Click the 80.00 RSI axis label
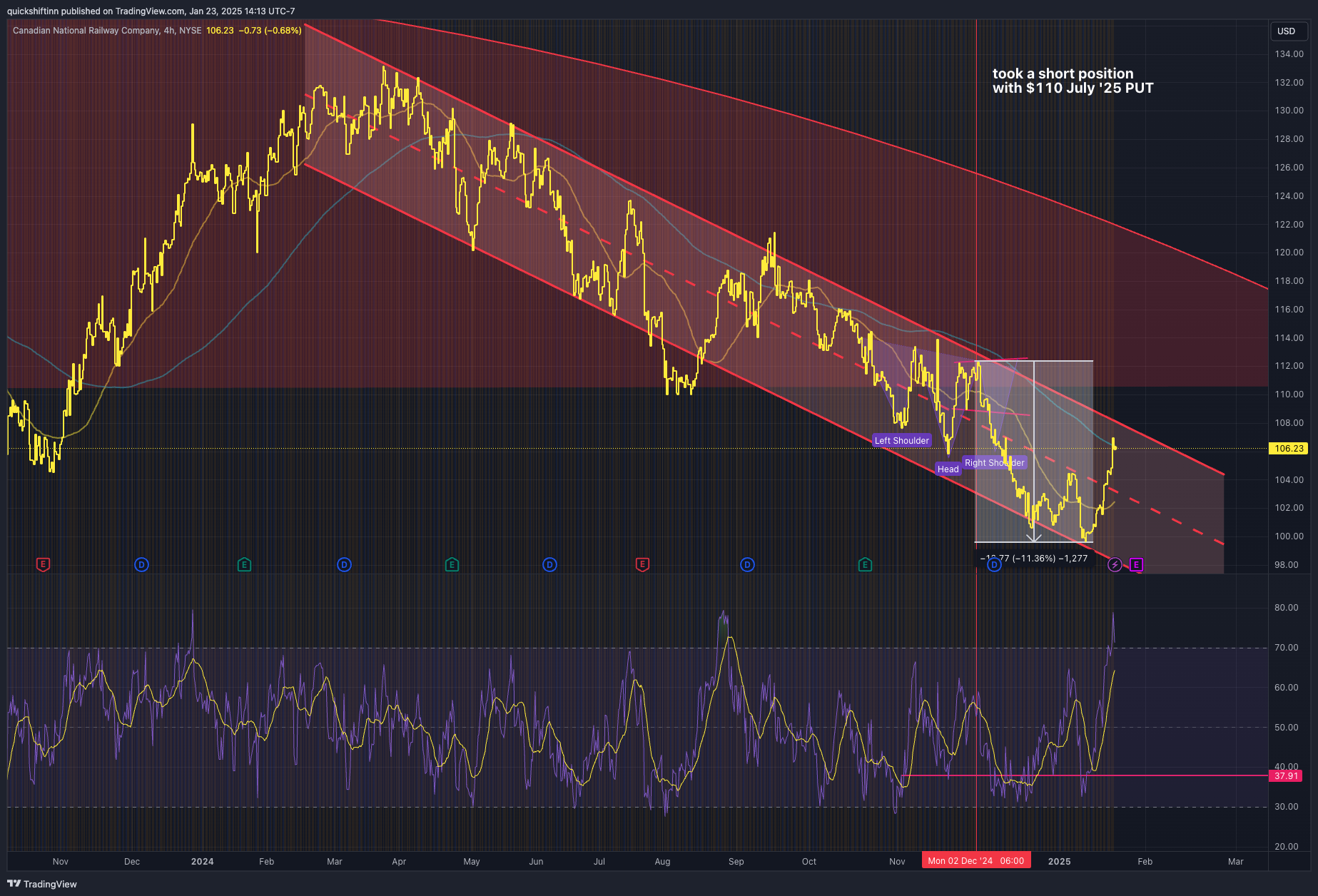Screen dimensions: 1318x896 click(x=1287, y=608)
